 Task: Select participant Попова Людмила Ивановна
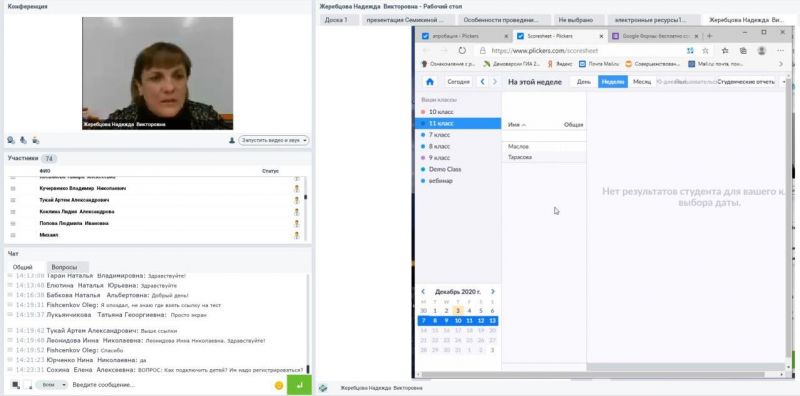(74, 224)
